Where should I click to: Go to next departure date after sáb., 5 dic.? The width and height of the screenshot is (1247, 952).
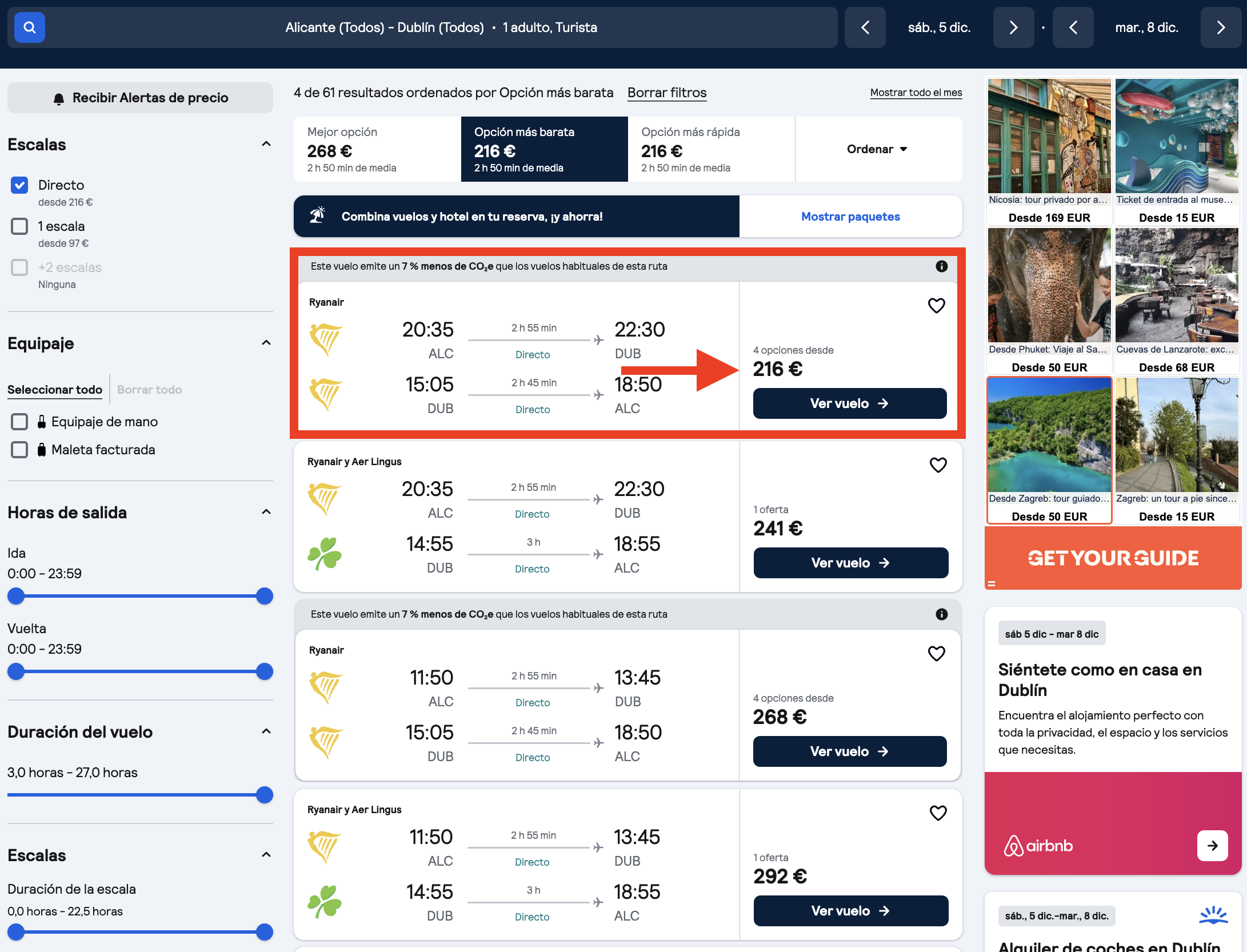coord(1013,27)
